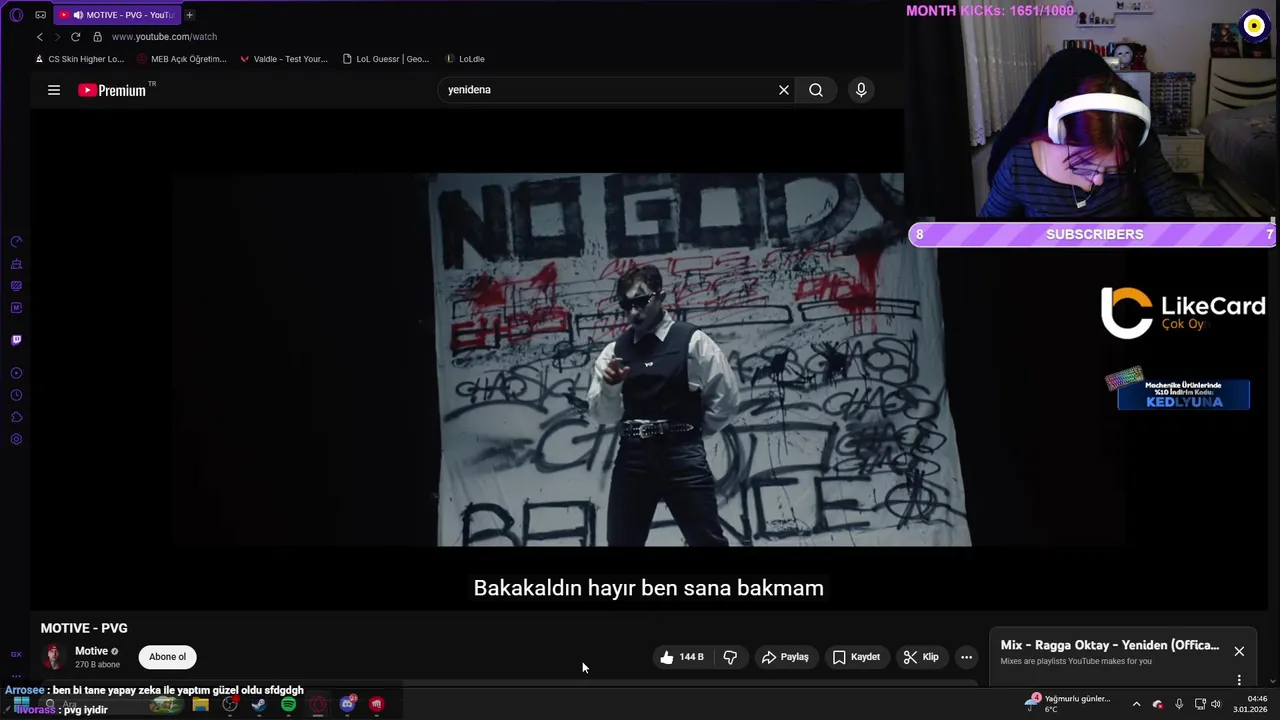Clear the search text with the X

[784, 90]
